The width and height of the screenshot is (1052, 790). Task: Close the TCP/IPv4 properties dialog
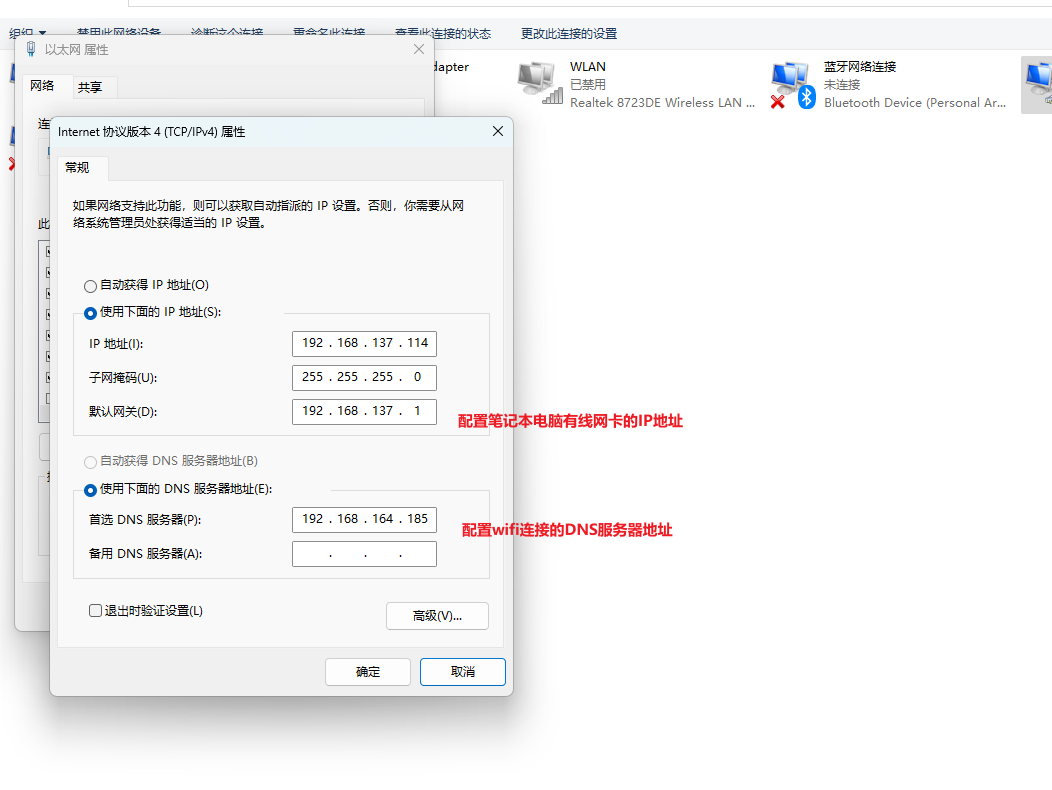click(497, 131)
